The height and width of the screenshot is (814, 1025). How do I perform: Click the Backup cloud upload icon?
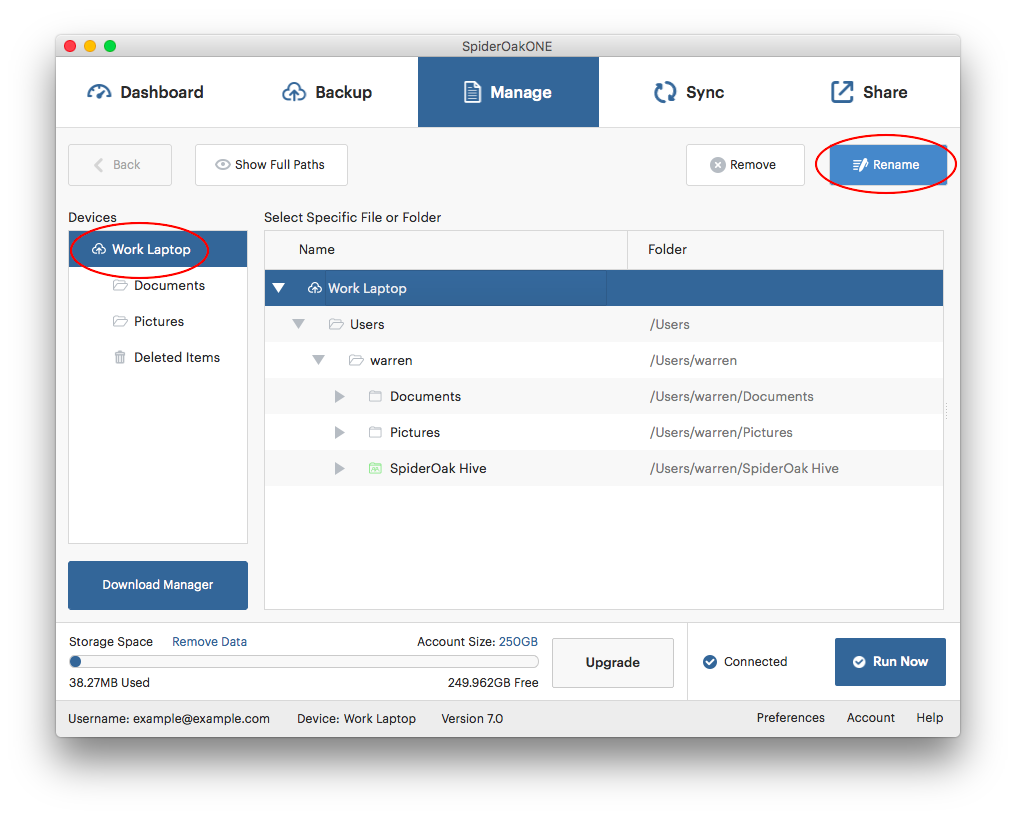click(x=294, y=92)
